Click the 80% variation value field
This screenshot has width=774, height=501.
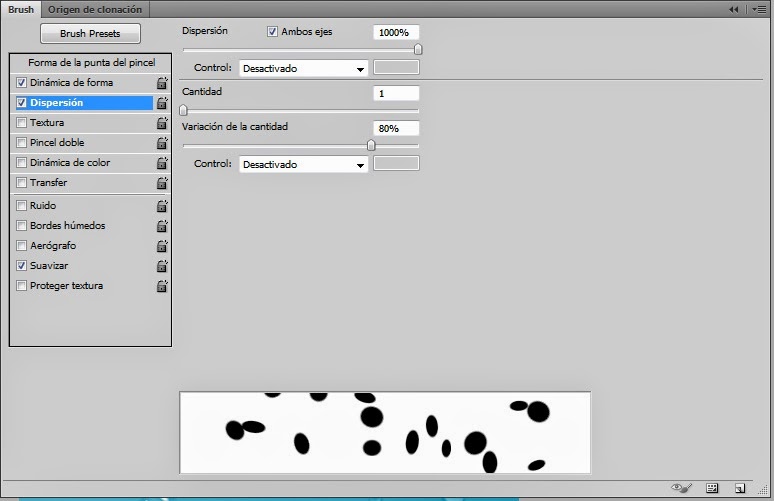(396, 128)
